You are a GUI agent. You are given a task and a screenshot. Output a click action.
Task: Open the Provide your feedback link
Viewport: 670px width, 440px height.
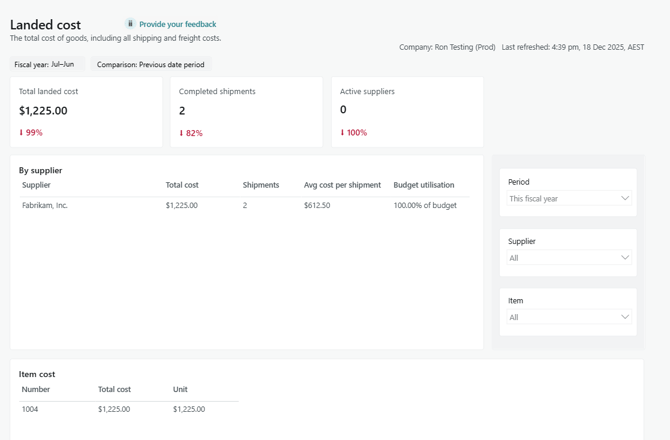(177, 24)
